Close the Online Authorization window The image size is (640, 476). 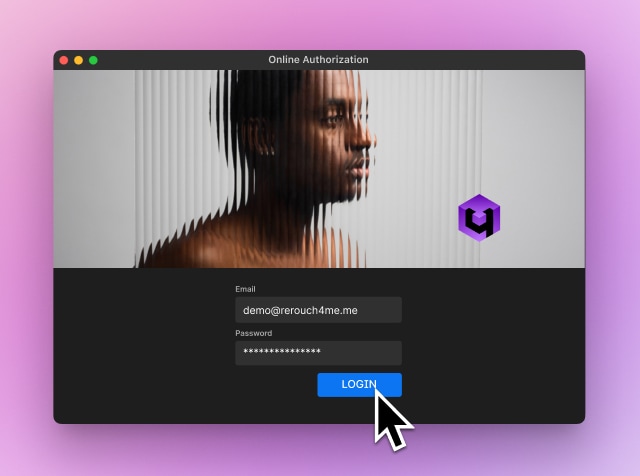tap(64, 60)
